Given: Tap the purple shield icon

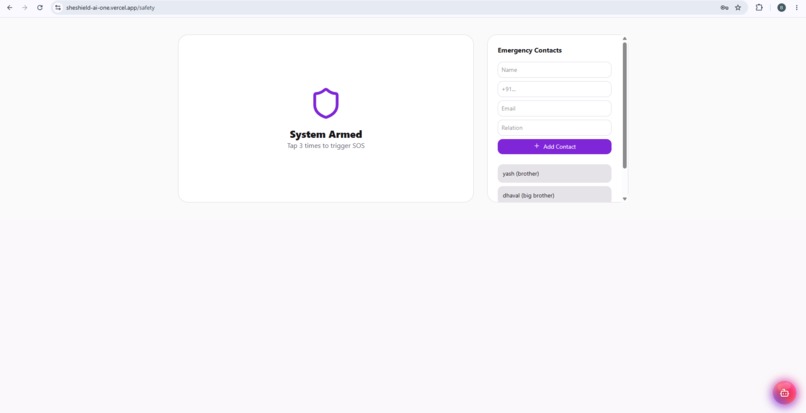Looking at the screenshot, I should 326,103.
